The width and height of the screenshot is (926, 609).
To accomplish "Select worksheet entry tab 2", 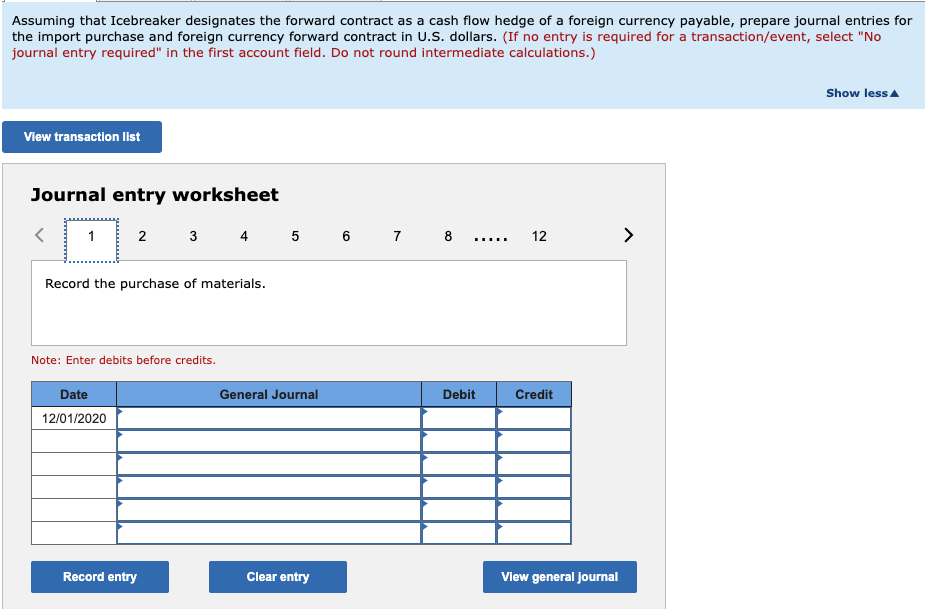I will 142,236.
